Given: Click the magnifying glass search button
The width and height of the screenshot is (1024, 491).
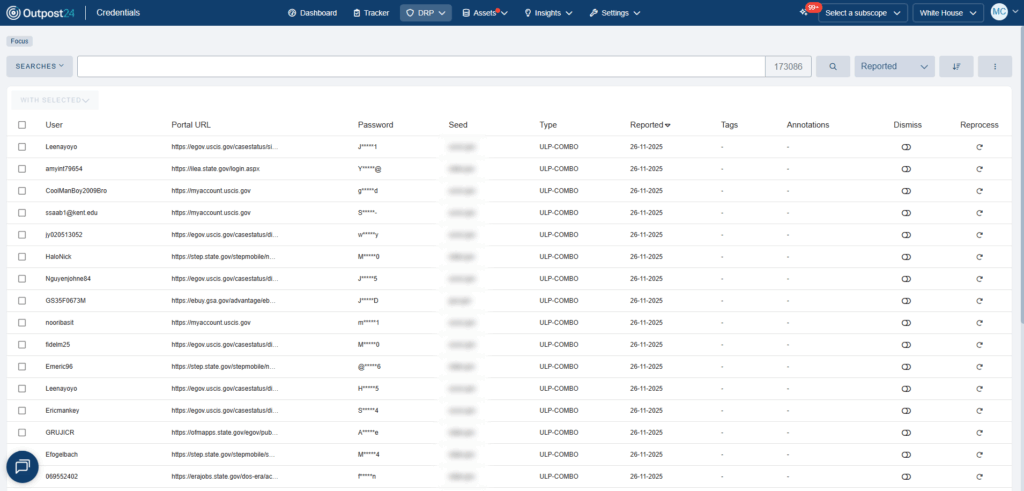Looking at the screenshot, I should point(832,67).
